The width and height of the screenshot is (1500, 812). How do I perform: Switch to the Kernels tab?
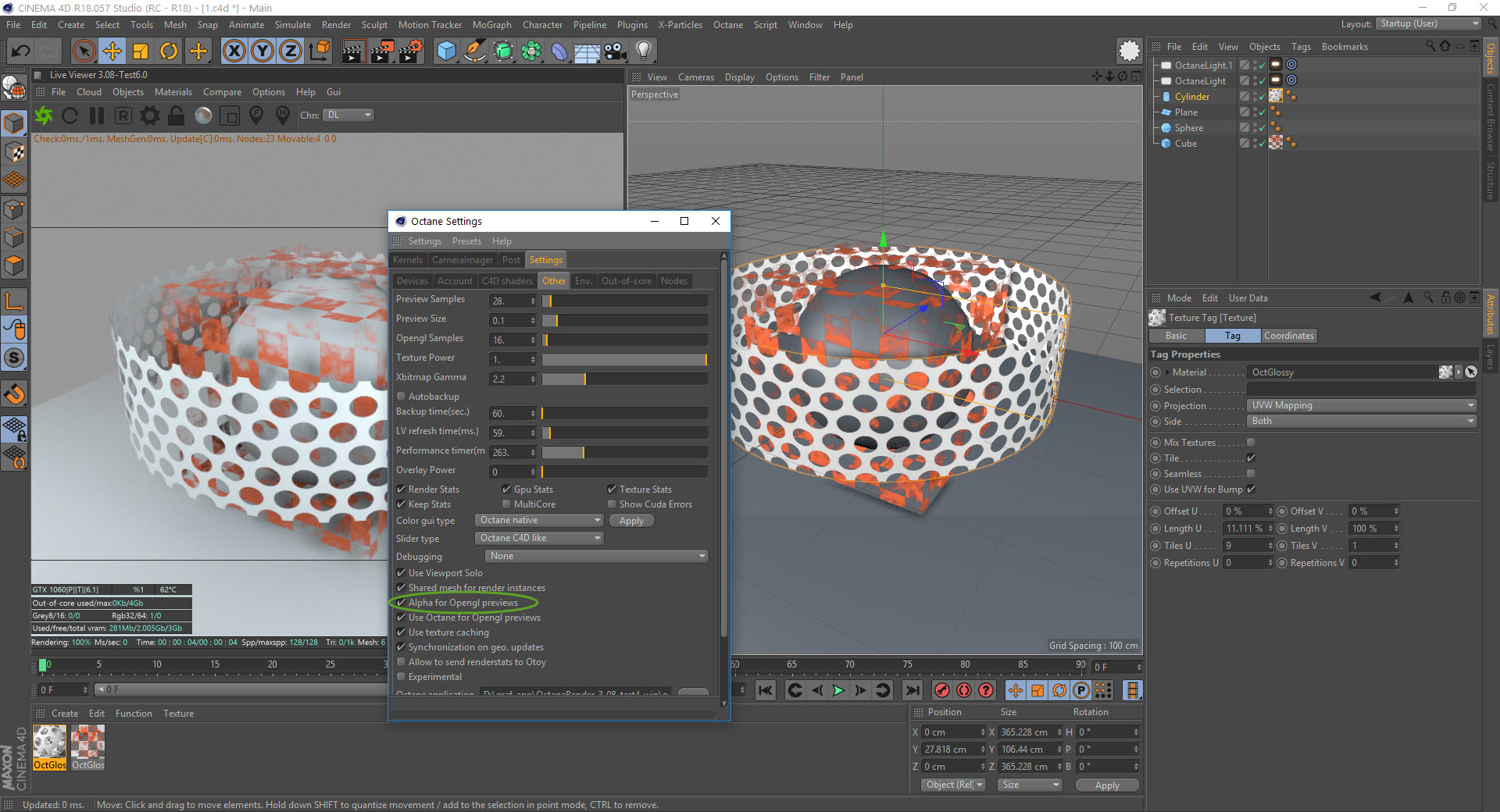pyautogui.click(x=408, y=260)
